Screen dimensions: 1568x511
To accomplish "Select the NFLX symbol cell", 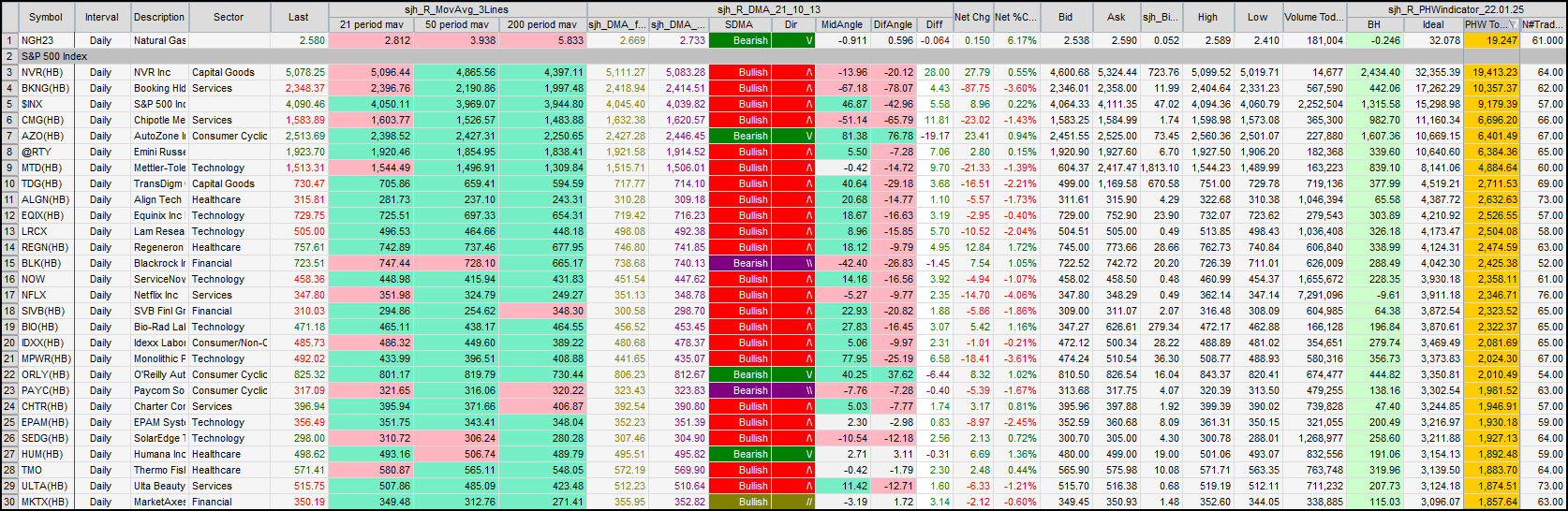I will pos(46,295).
